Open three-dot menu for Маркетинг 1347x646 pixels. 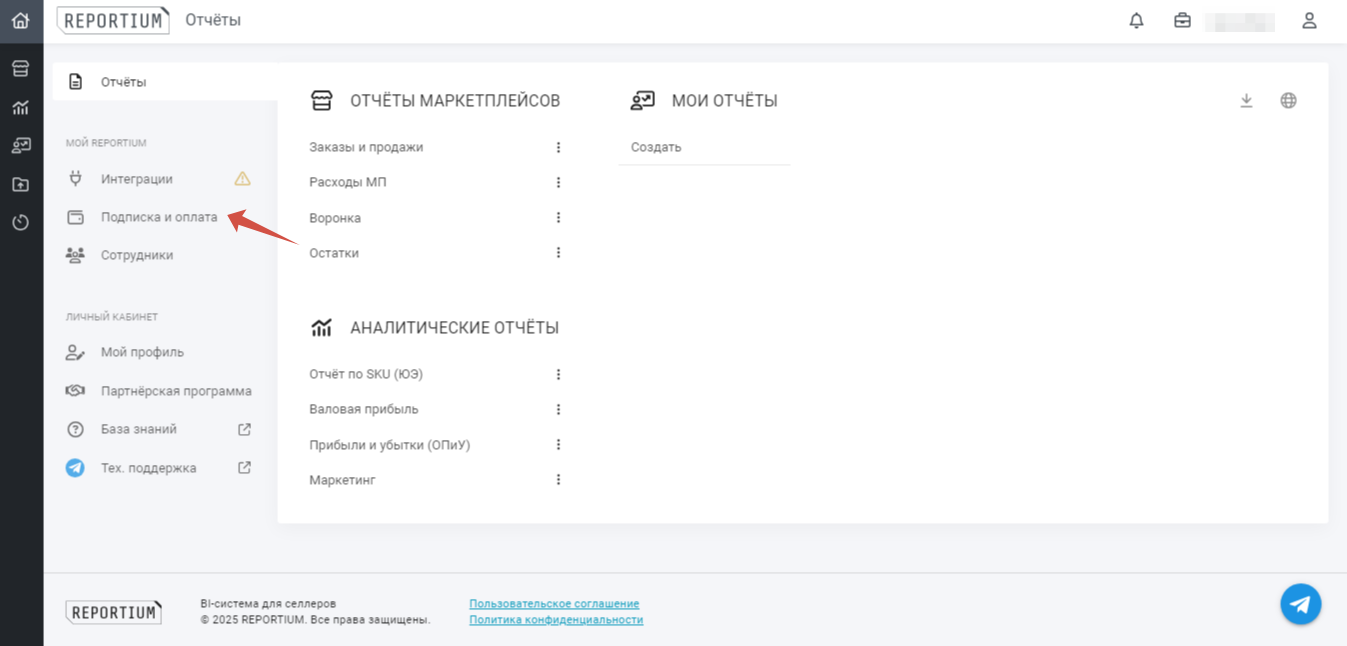click(558, 480)
